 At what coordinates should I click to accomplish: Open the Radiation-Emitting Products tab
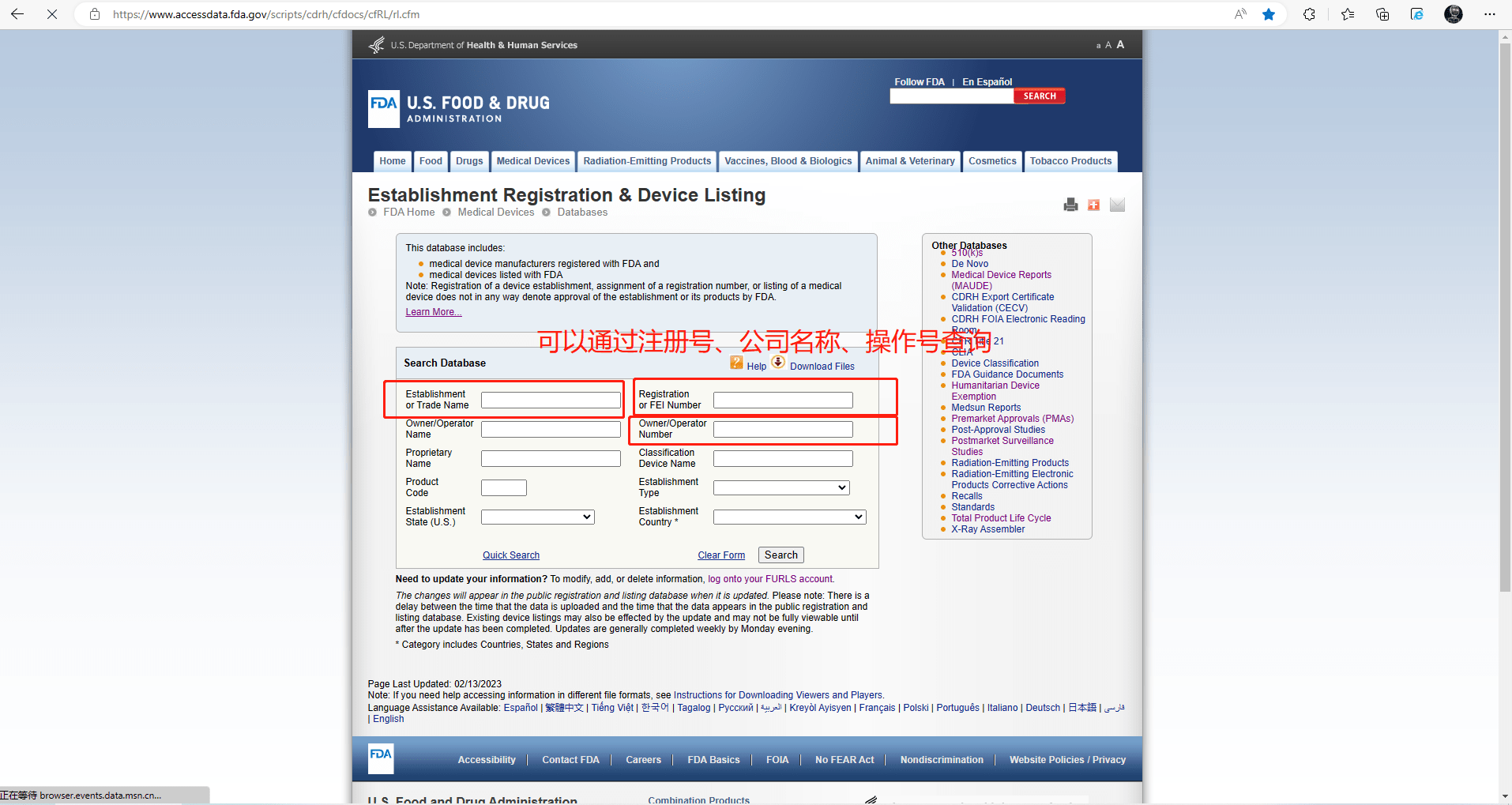(x=647, y=161)
